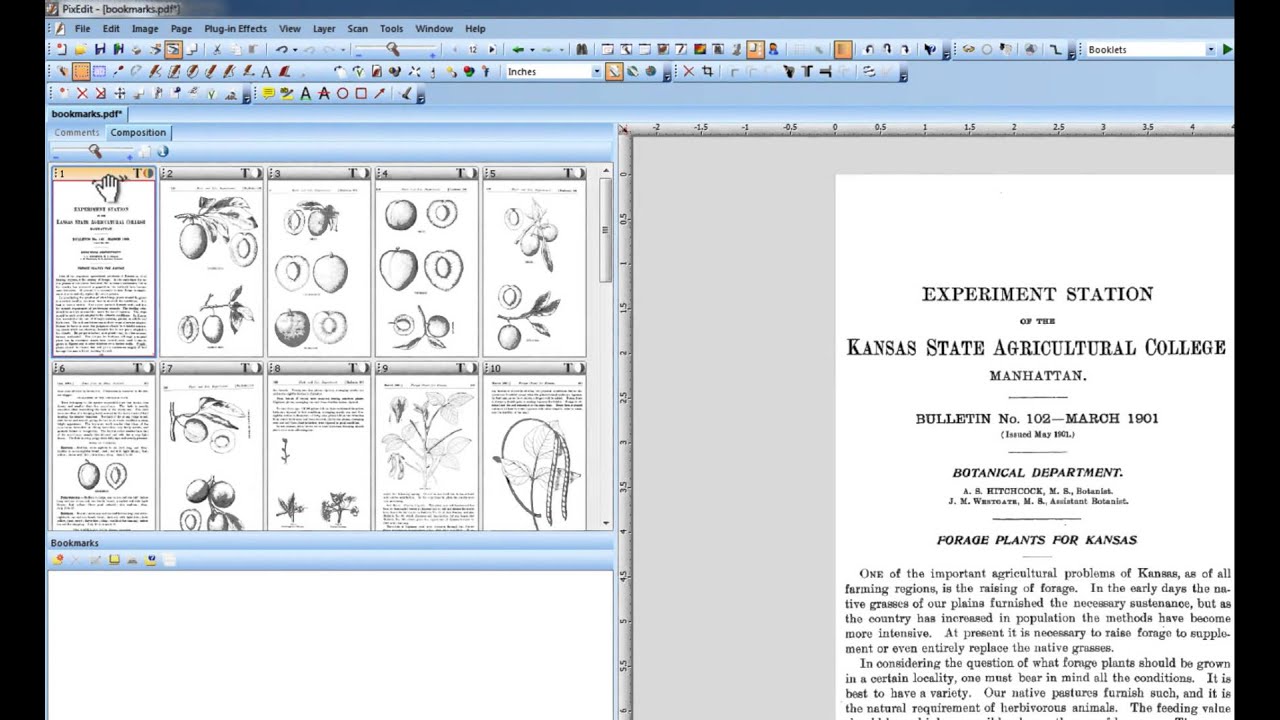This screenshot has width=1280, height=720.
Task: Go to next page with the arrow
Action: [x=491, y=49]
